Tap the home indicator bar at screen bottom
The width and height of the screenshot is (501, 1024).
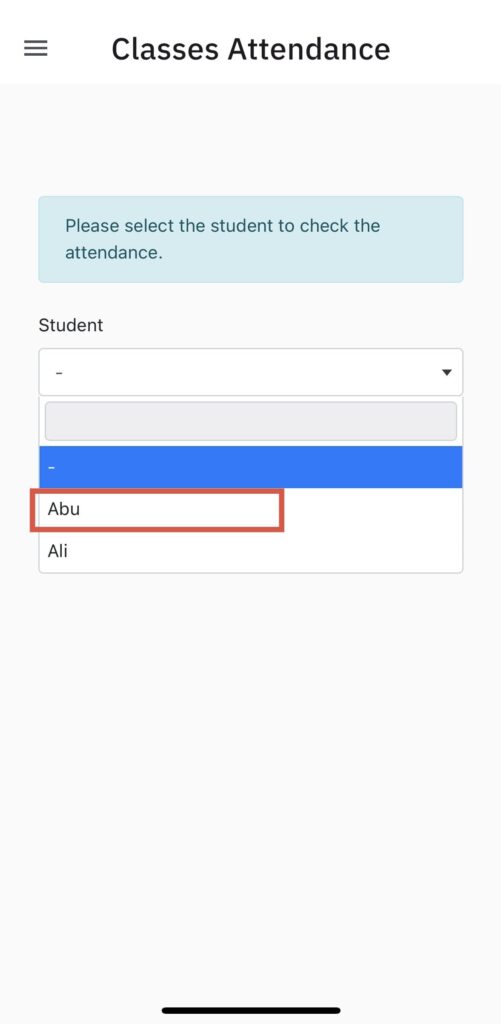pos(251,1010)
